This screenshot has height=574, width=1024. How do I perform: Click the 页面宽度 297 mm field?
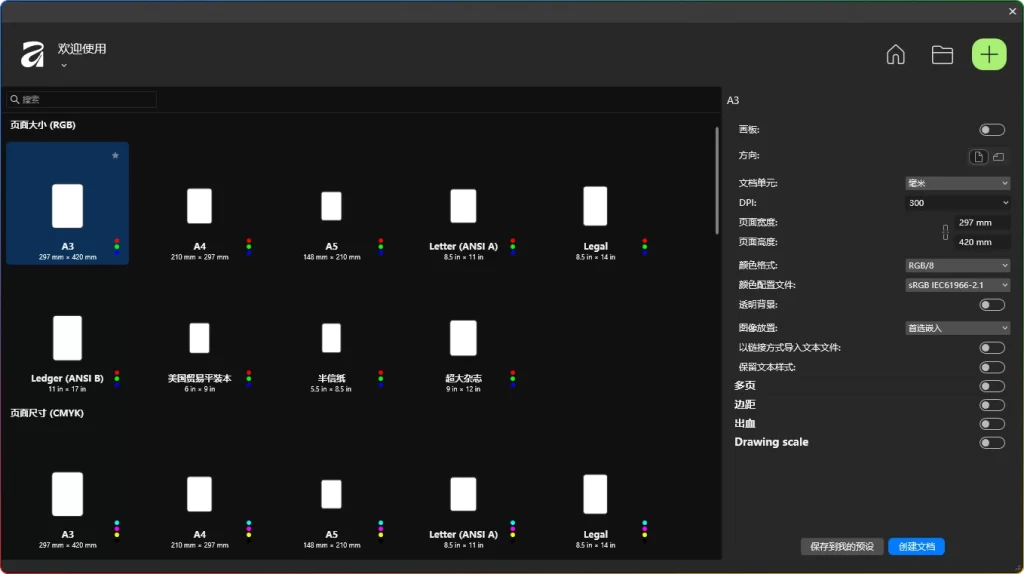pos(982,223)
